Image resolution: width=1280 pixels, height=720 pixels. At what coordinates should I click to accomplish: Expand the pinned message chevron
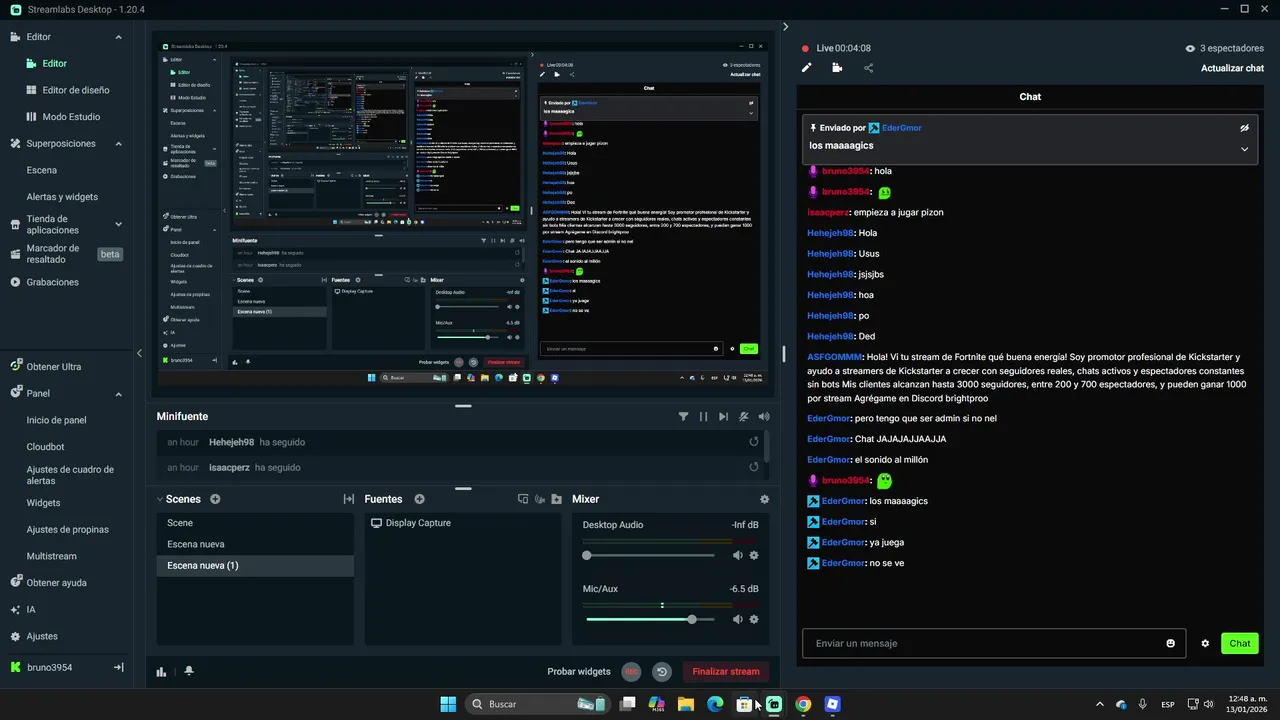pos(1245,149)
